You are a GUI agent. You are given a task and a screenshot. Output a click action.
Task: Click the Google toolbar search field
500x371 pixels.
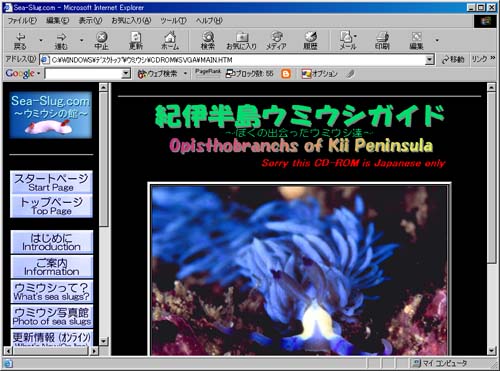(x=83, y=74)
